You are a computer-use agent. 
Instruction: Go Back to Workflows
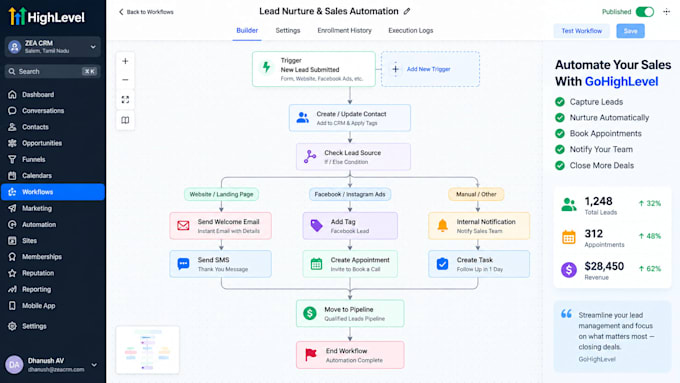pos(146,12)
